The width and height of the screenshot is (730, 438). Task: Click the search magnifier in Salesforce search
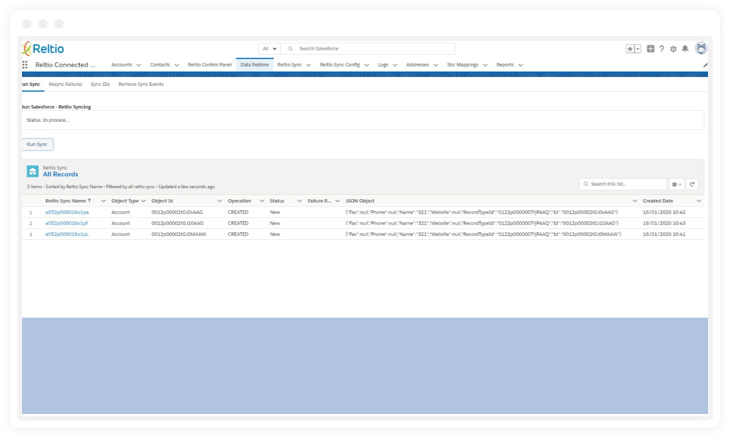click(x=290, y=48)
